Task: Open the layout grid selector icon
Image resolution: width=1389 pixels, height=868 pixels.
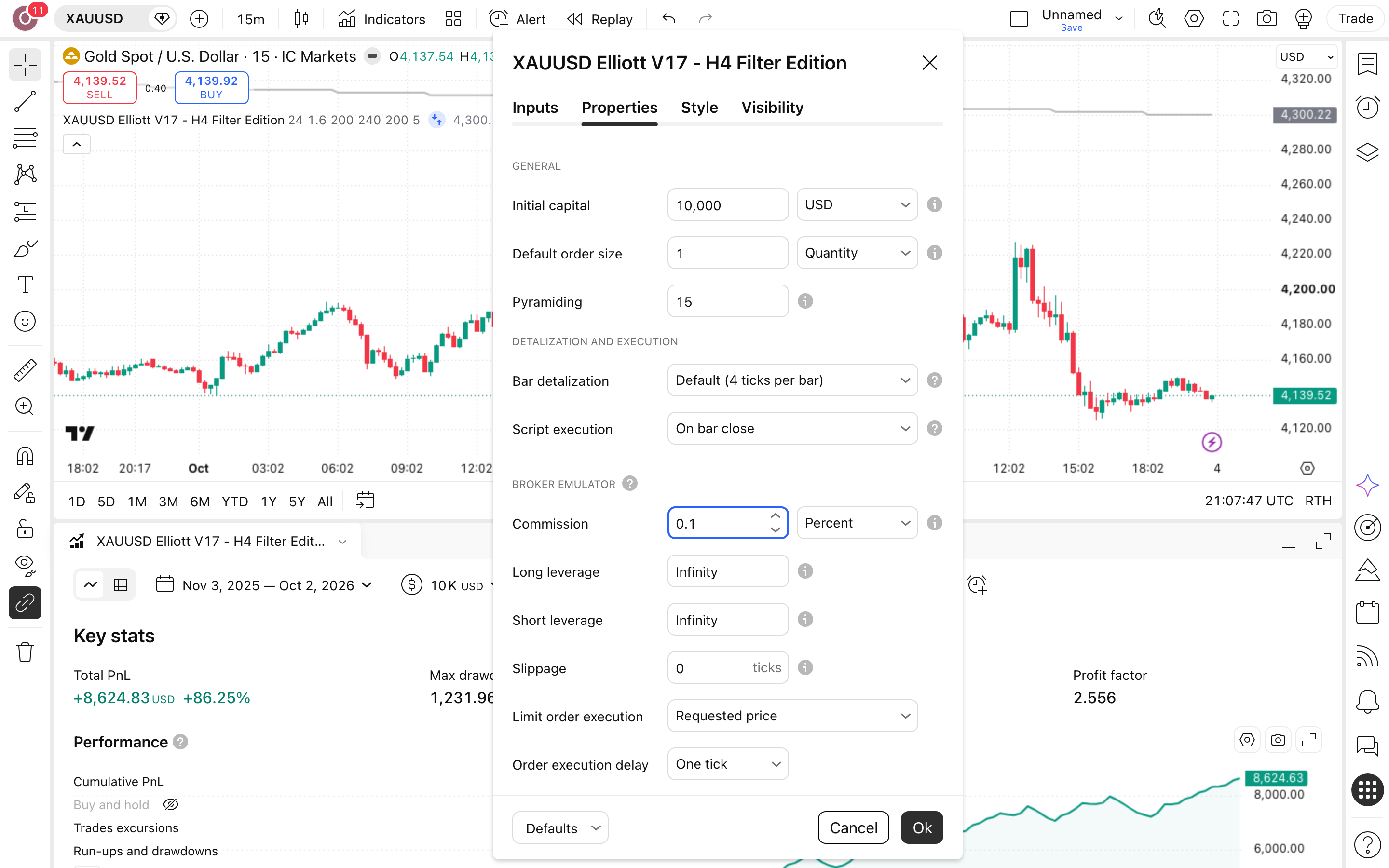Action: 453,19
